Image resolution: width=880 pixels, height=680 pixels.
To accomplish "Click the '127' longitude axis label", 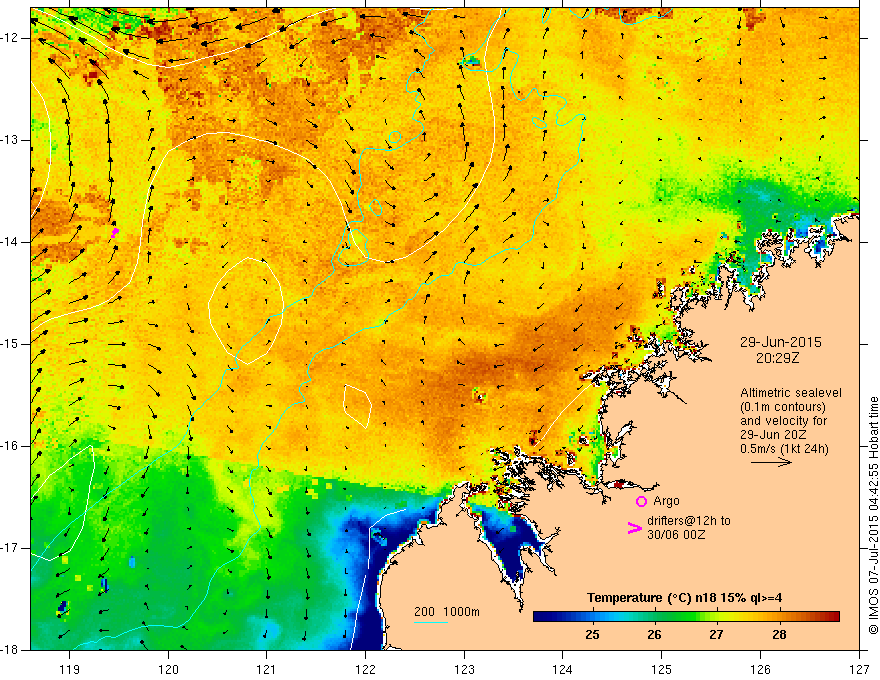I will [x=859, y=669].
